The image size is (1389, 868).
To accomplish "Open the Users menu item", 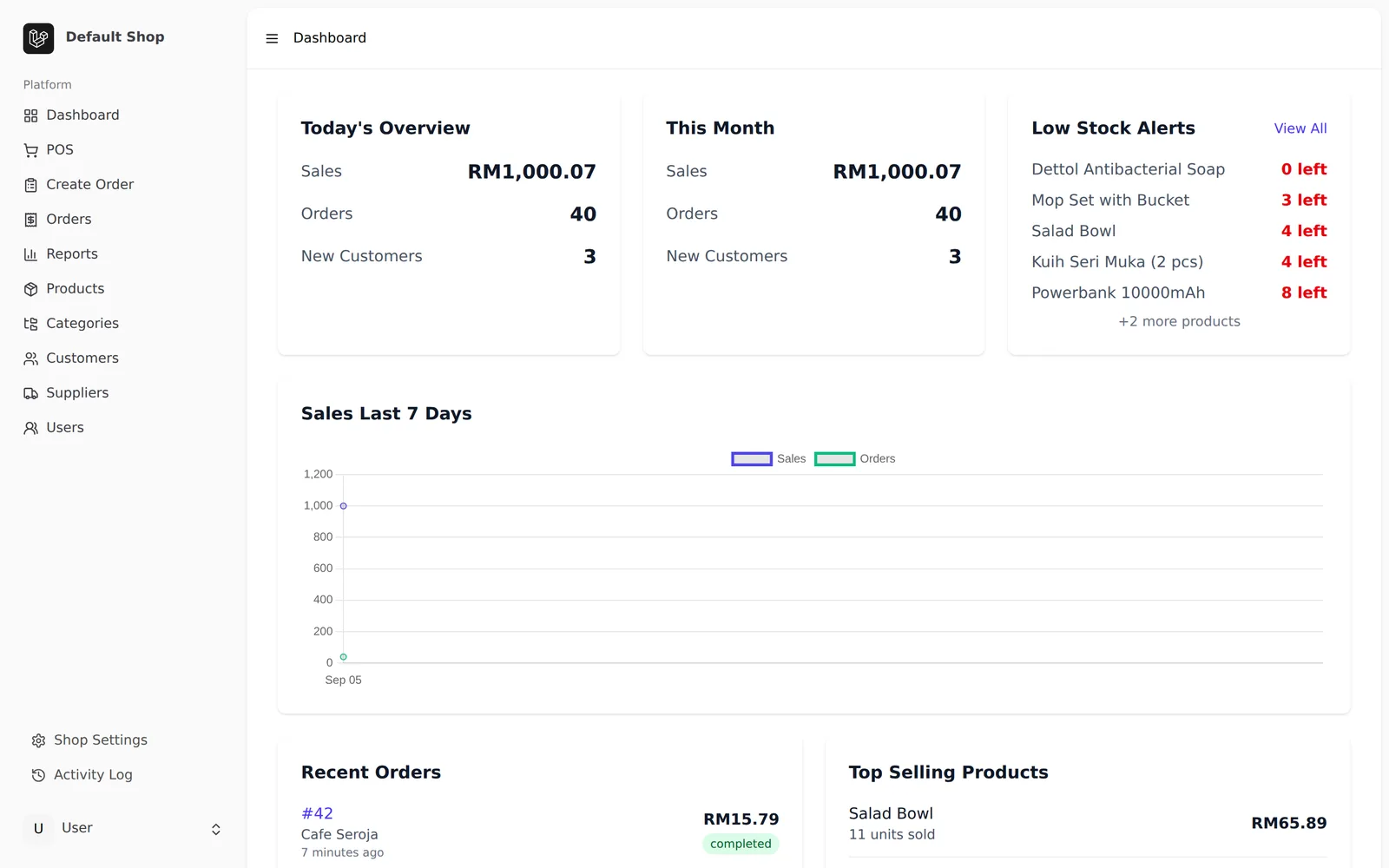I will pyautogui.click(x=123, y=428).
